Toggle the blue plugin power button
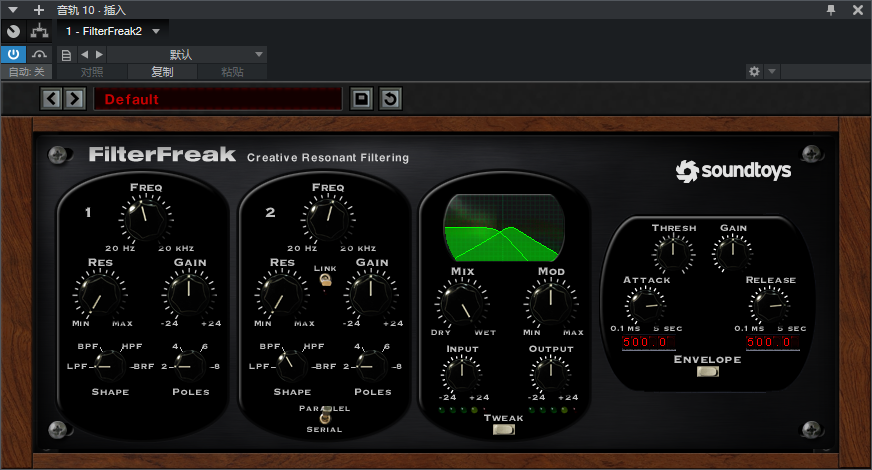This screenshot has width=872, height=470. click(x=13, y=55)
